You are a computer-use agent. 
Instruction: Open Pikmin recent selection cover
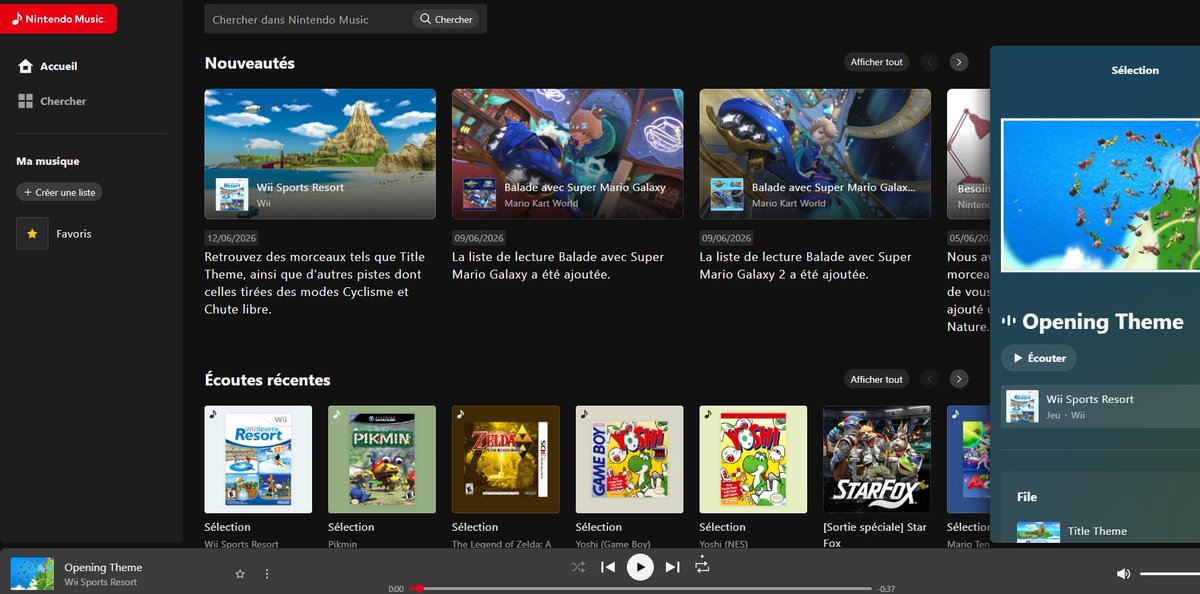(x=382, y=459)
